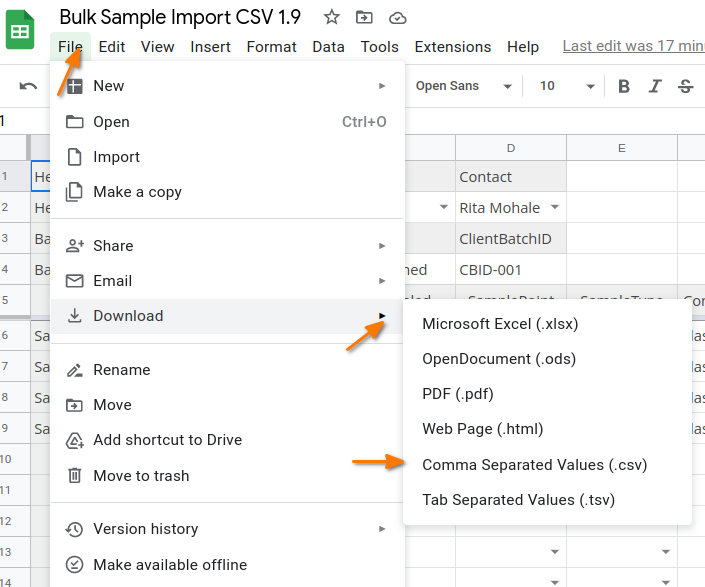Check the cloud save status icon
Viewport: 705px width, 587px height.
point(397,17)
